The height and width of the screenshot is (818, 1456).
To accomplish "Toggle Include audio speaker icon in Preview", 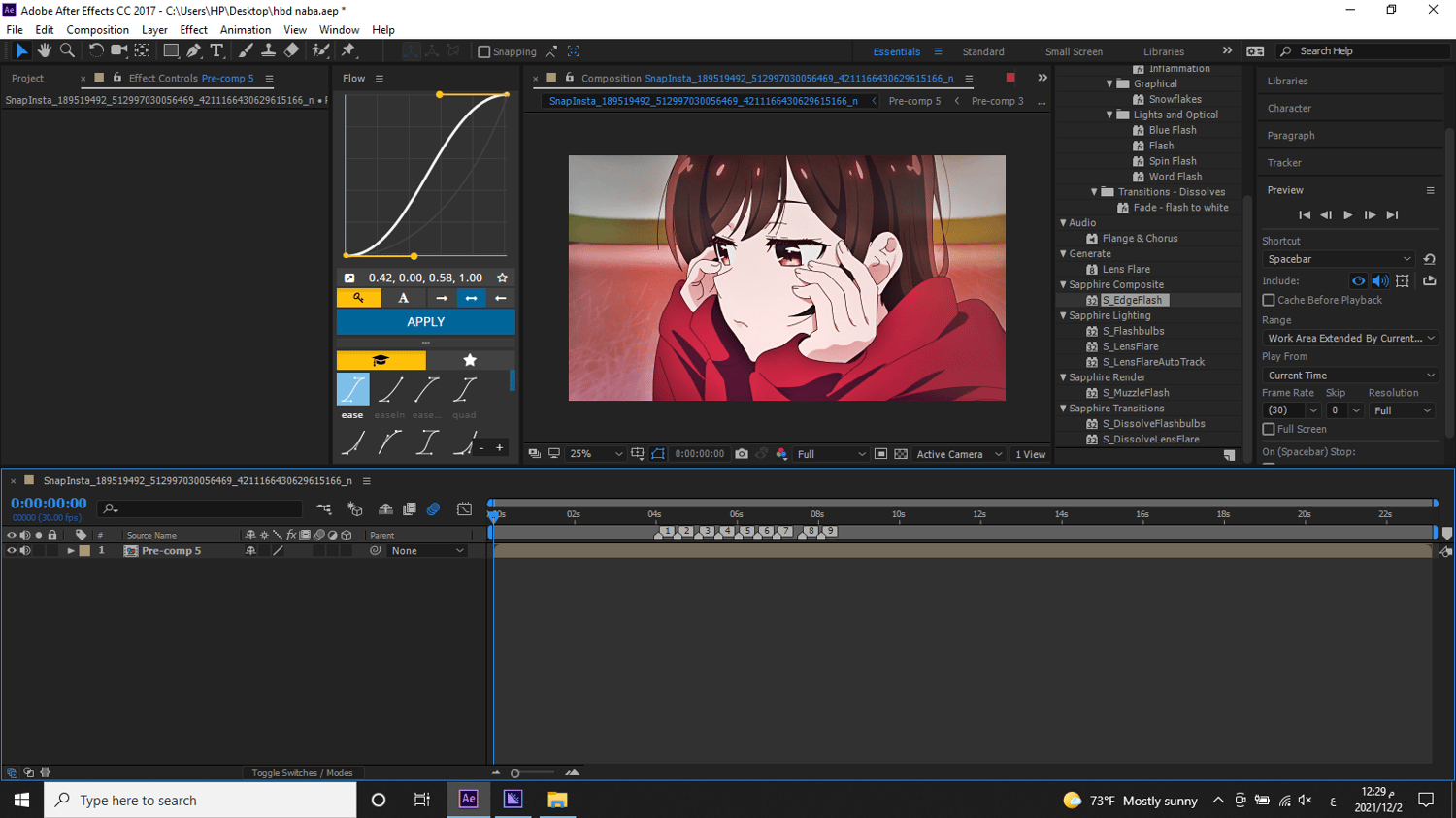I will tap(1380, 280).
